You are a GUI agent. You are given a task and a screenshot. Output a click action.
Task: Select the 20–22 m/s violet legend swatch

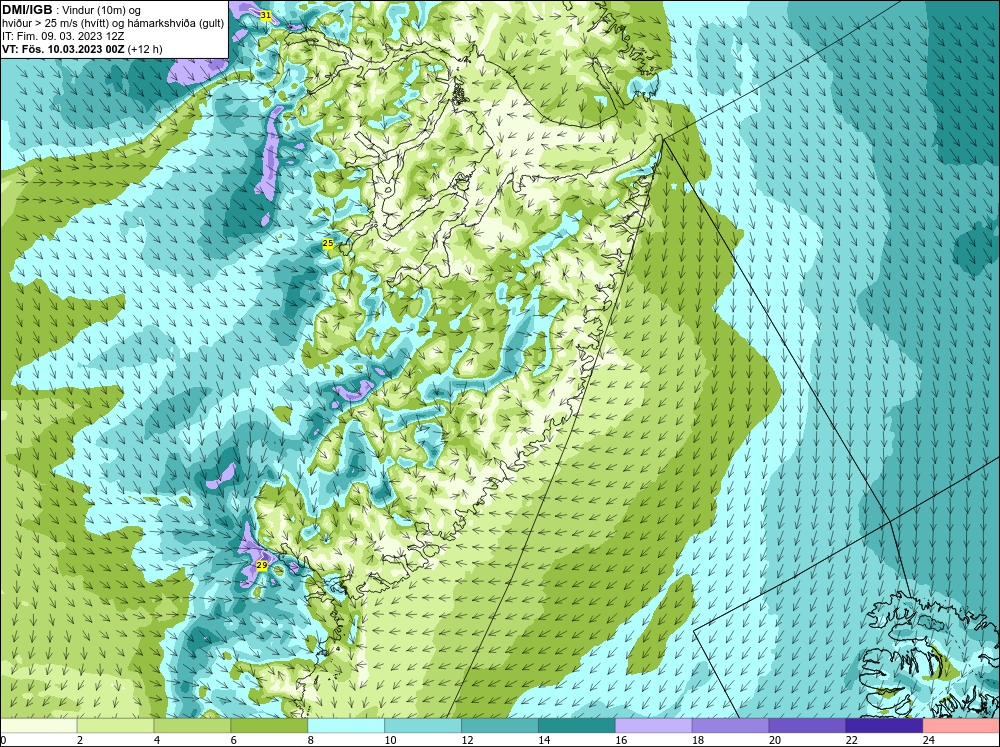click(x=807, y=726)
